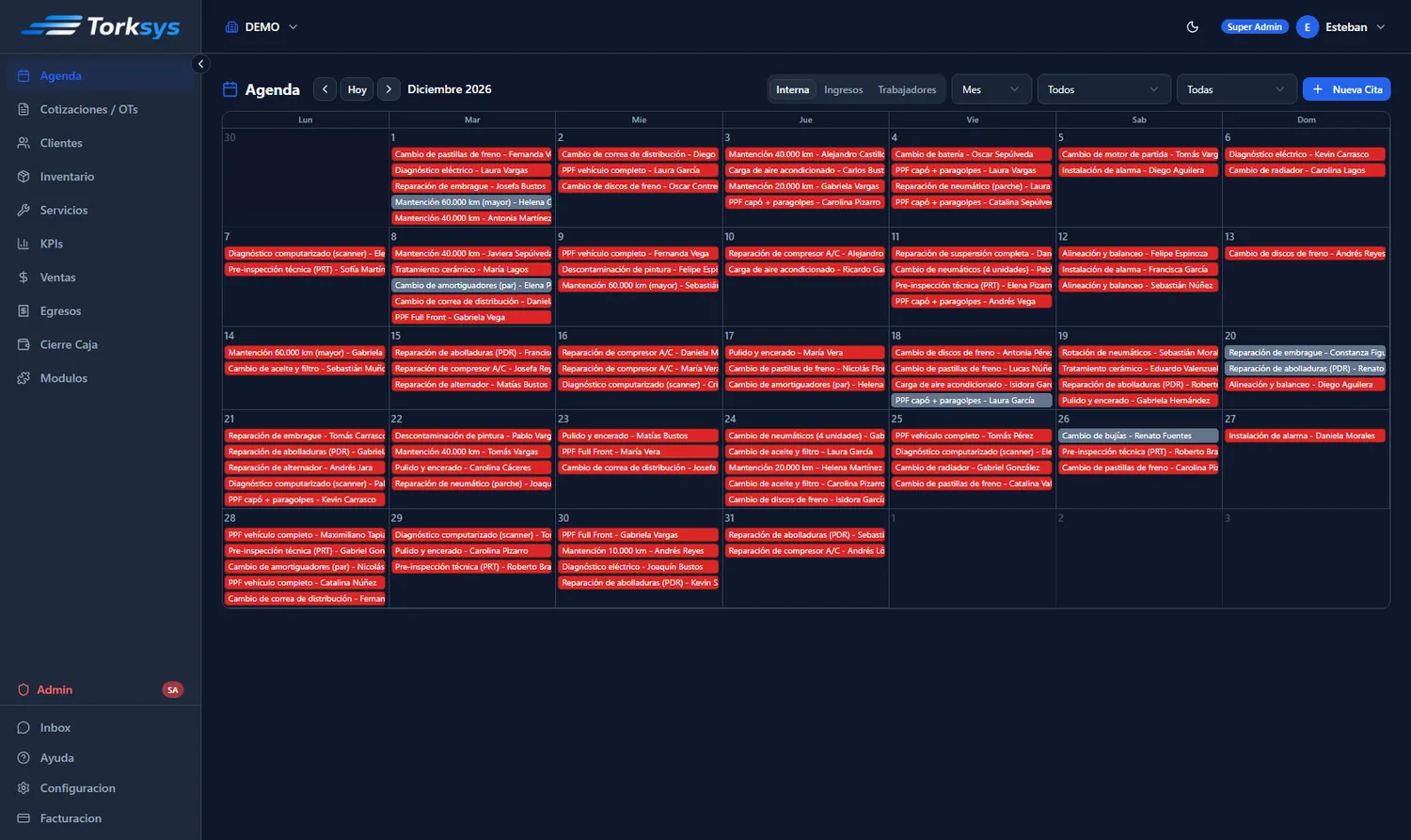
Task: Open the Esteban user menu
Action: click(1341, 27)
